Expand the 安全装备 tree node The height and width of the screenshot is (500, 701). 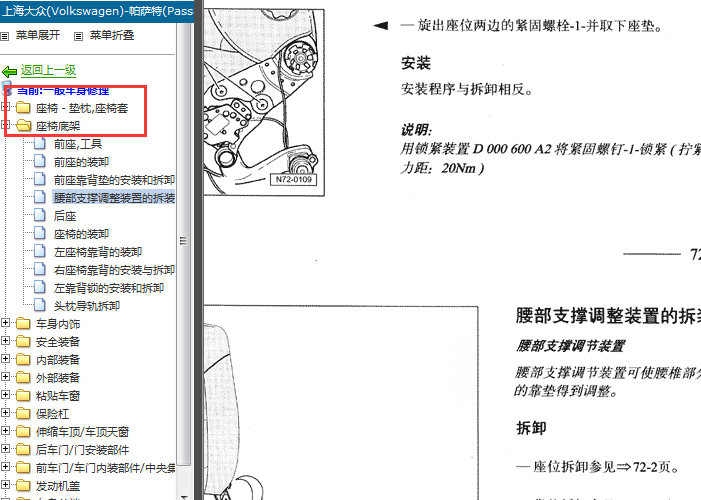(5, 340)
